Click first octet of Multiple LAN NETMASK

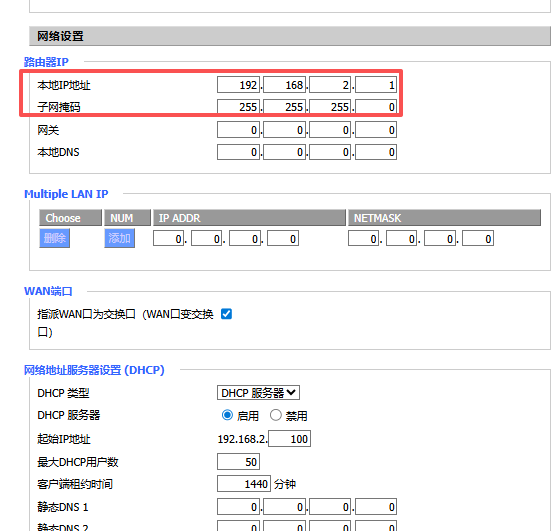click(x=364, y=238)
